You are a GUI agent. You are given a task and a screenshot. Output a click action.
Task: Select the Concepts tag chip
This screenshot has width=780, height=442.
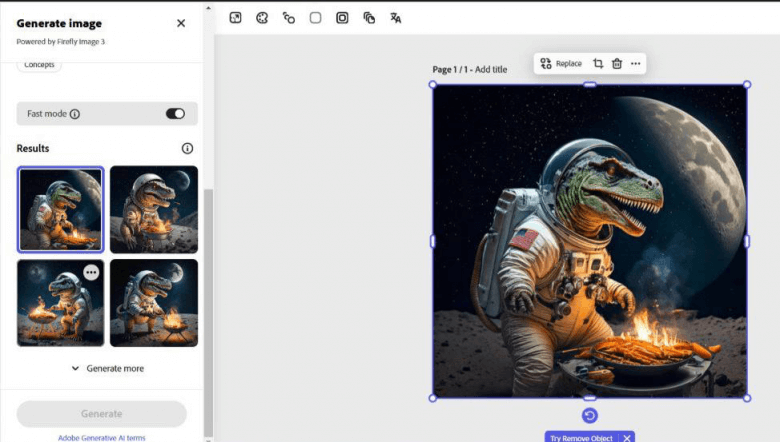(x=39, y=65)
